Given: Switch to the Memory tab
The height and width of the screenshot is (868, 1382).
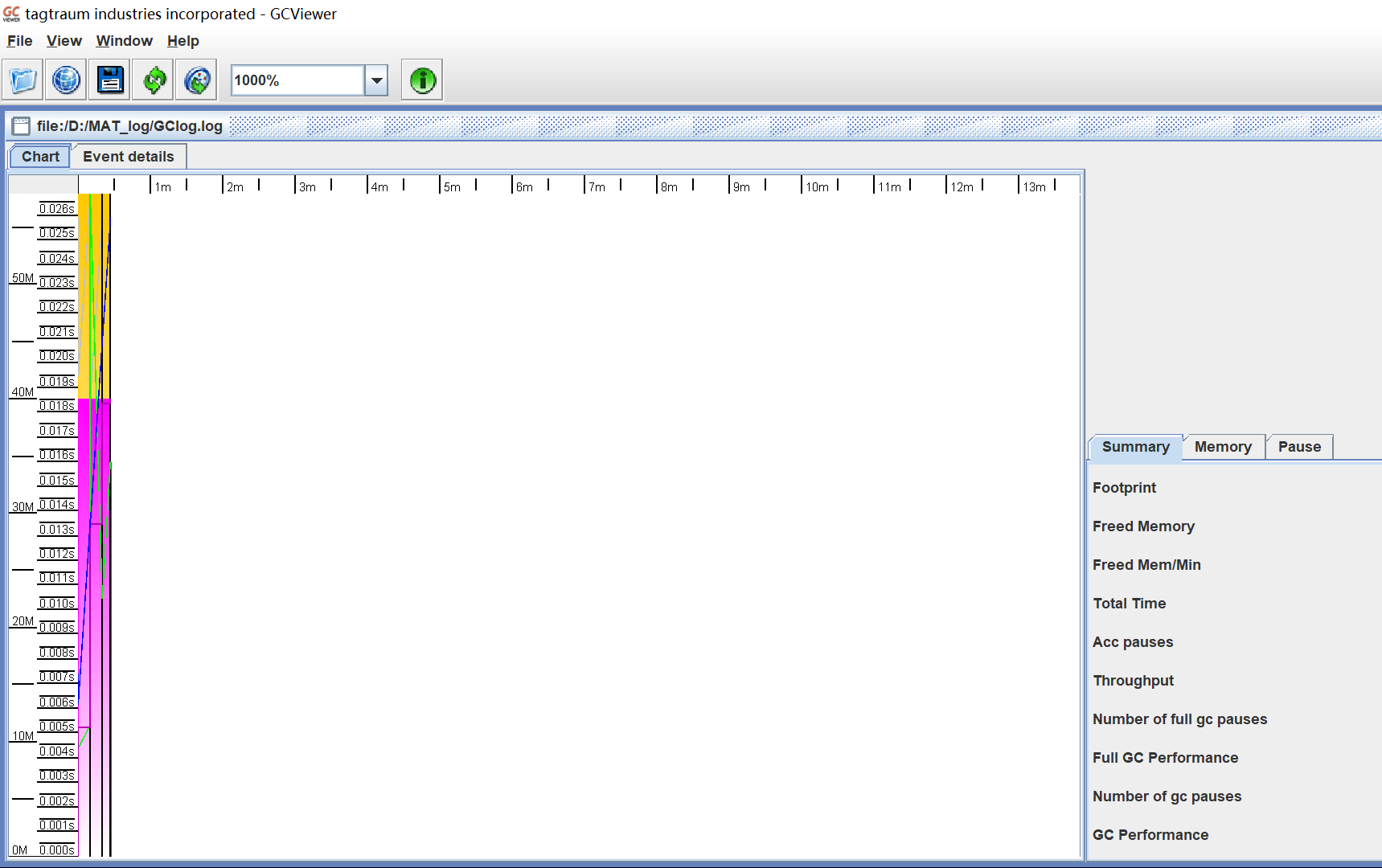Looking at the screenshot, I should (x=1223, y=447).
